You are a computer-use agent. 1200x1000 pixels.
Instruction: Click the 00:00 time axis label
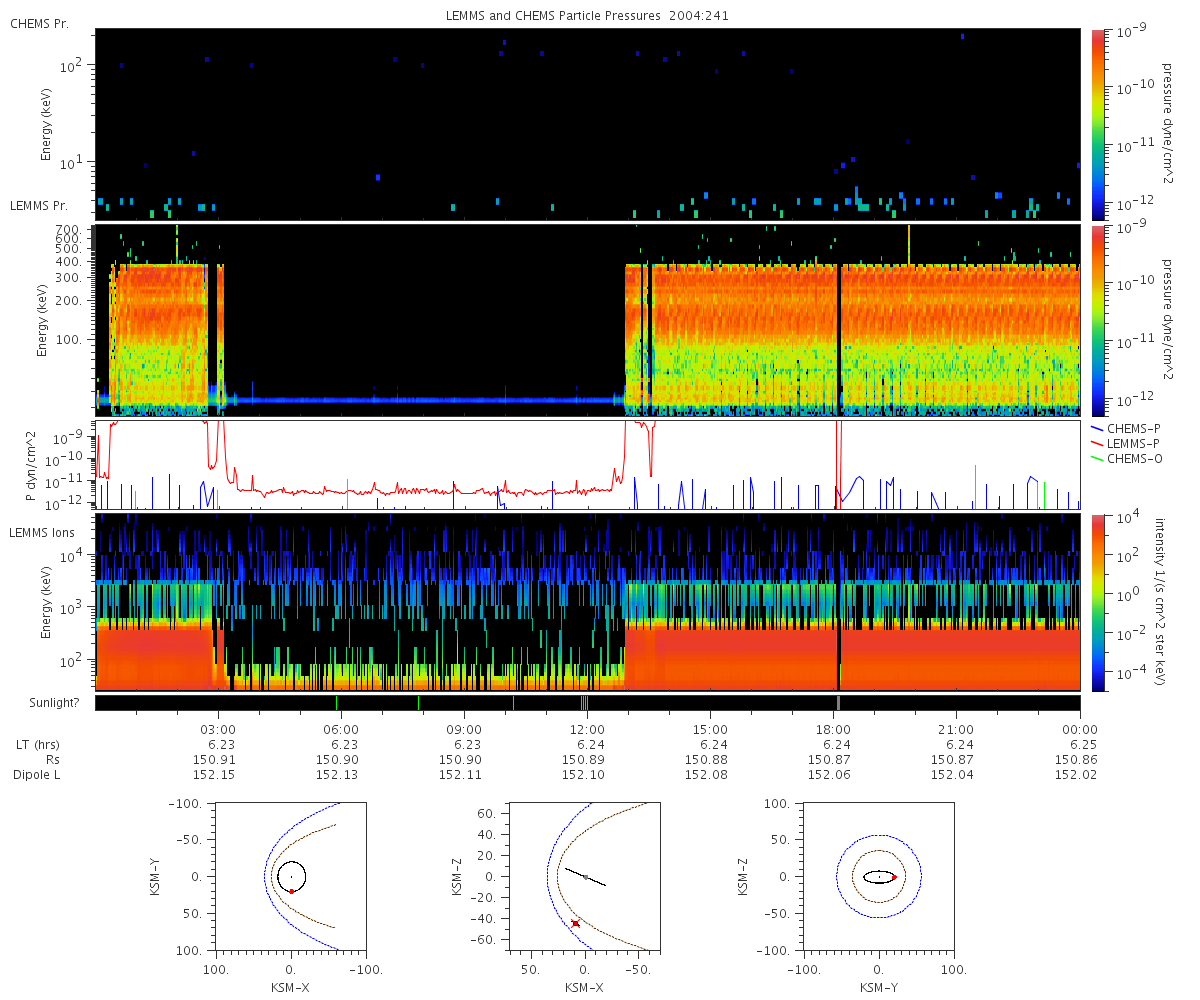point(1080,728)
